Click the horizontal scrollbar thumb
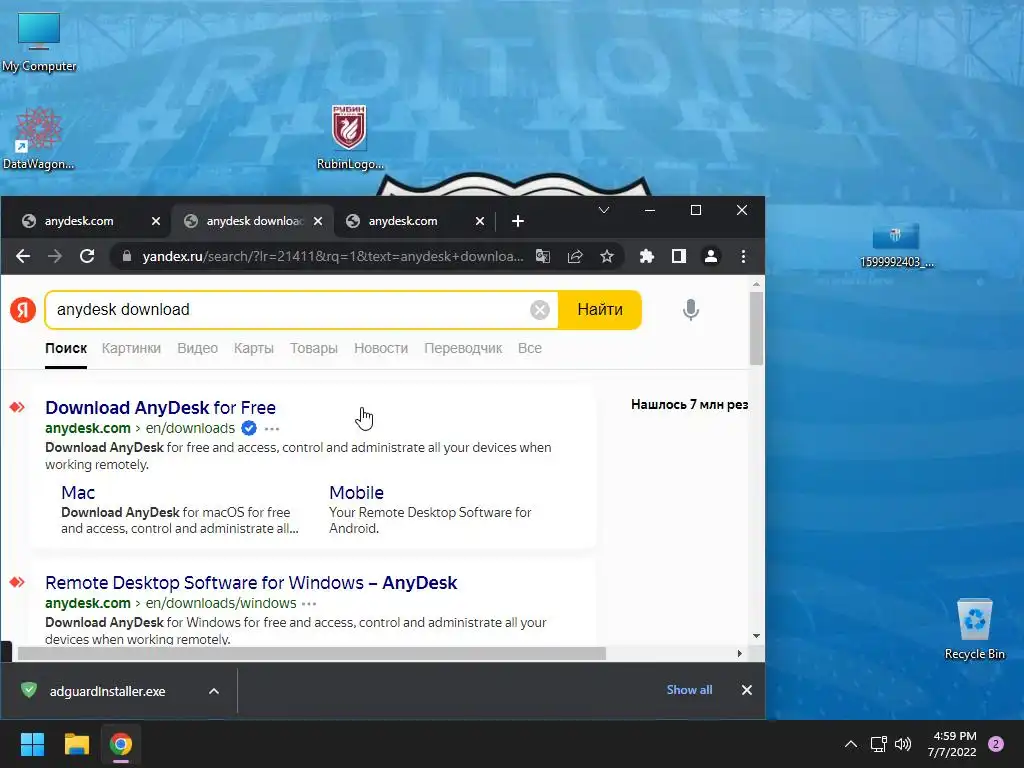 [312, 654]
